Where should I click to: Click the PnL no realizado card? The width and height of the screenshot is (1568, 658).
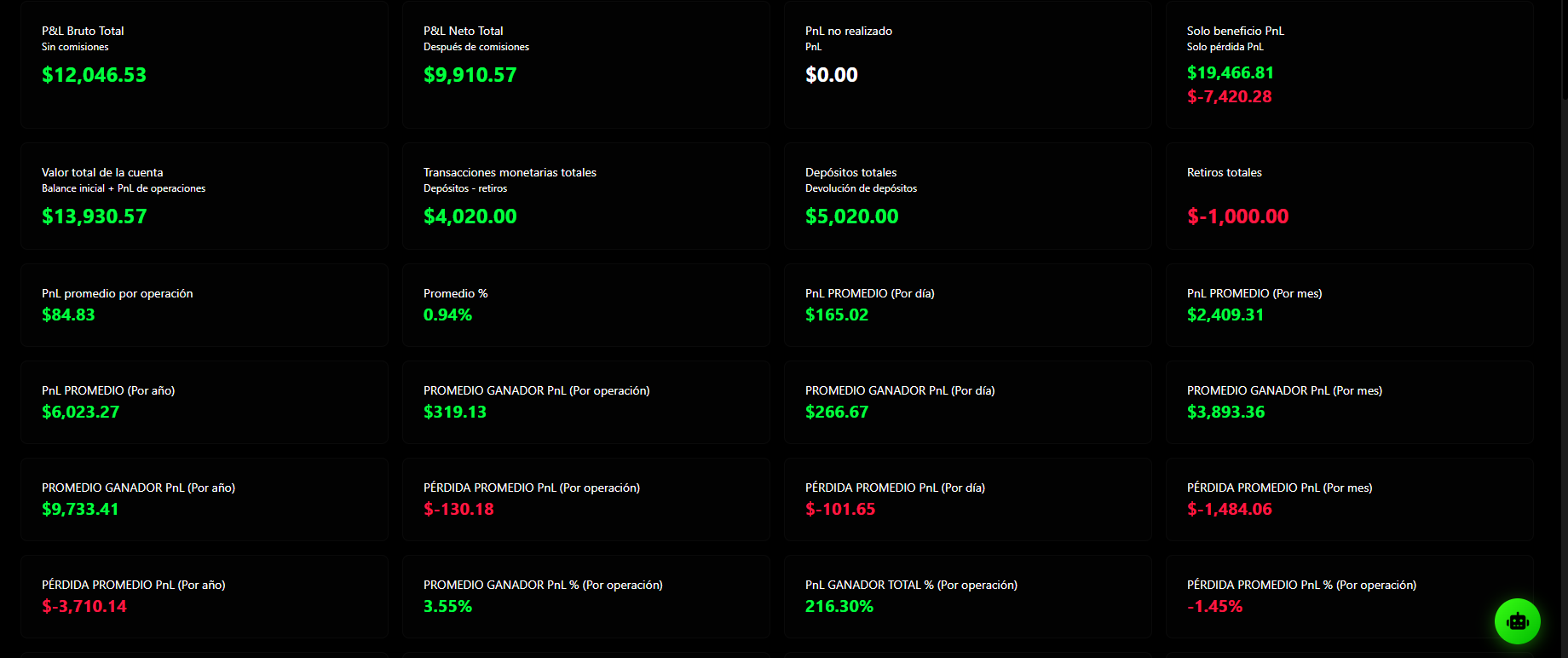click(x=967, y=65)
